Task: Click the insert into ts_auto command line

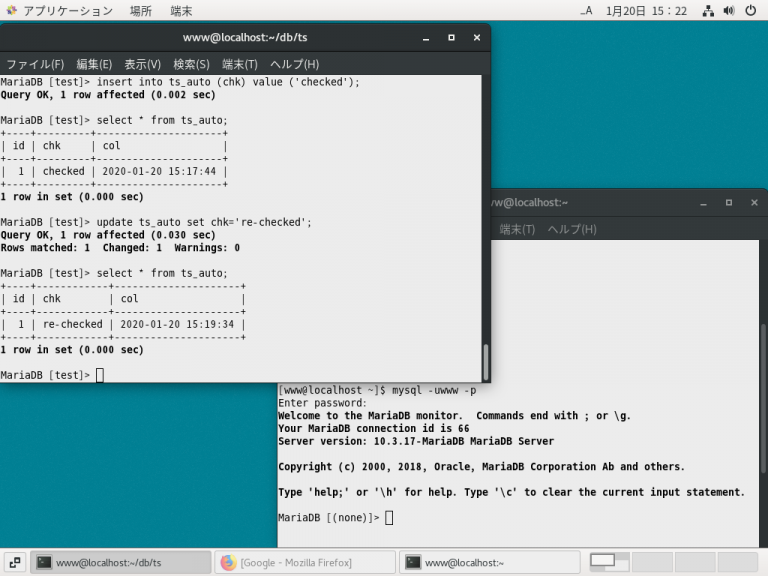Action: (180, 82)
